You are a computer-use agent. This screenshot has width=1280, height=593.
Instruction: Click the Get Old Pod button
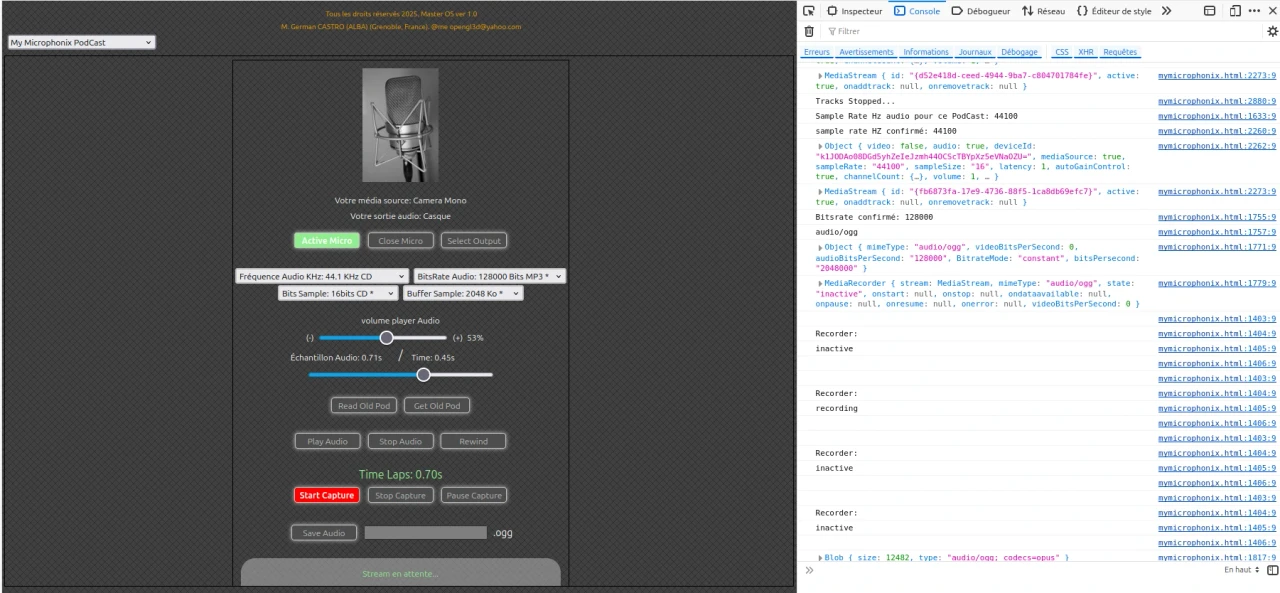coord(437,406)
